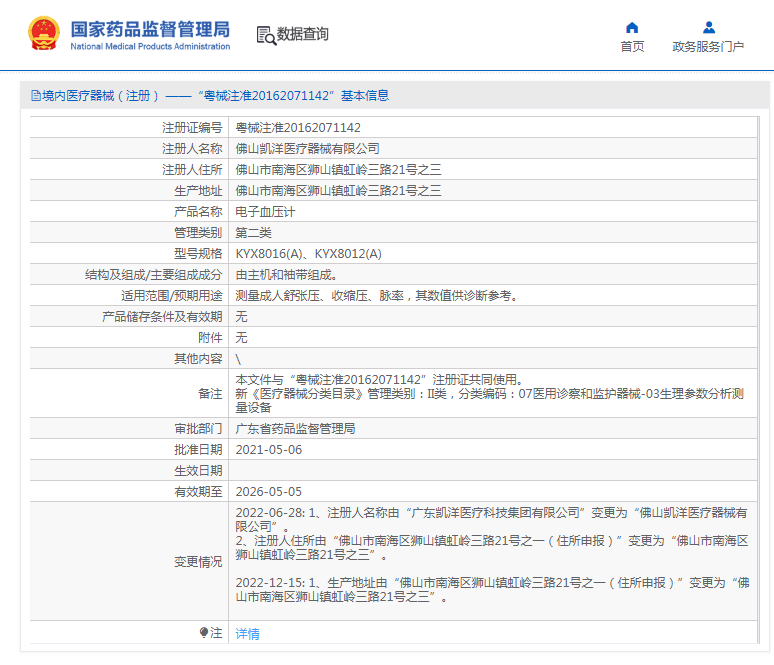774x665 pixels.
Task: Click 国家药品监督管理局 site title
Action: coord(150,29)
